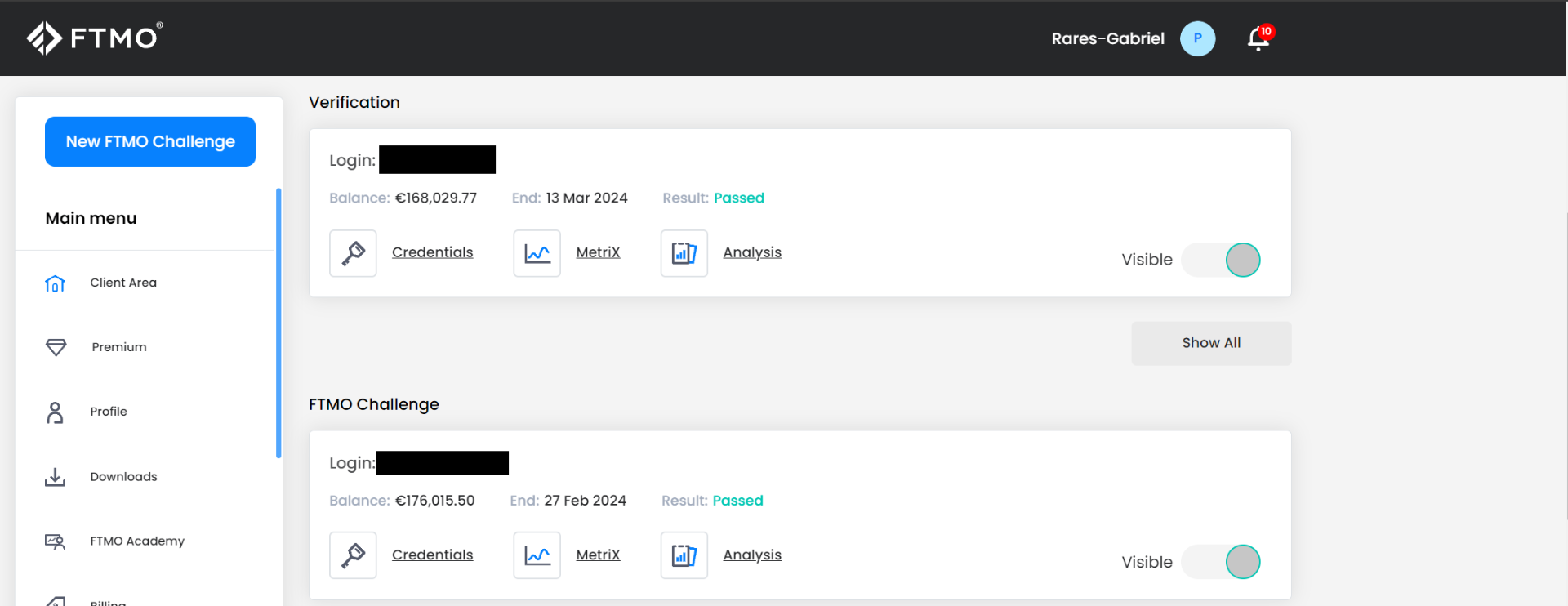Click the New FTMO Challenge button
1568x606 pixels.
(150, 141)
